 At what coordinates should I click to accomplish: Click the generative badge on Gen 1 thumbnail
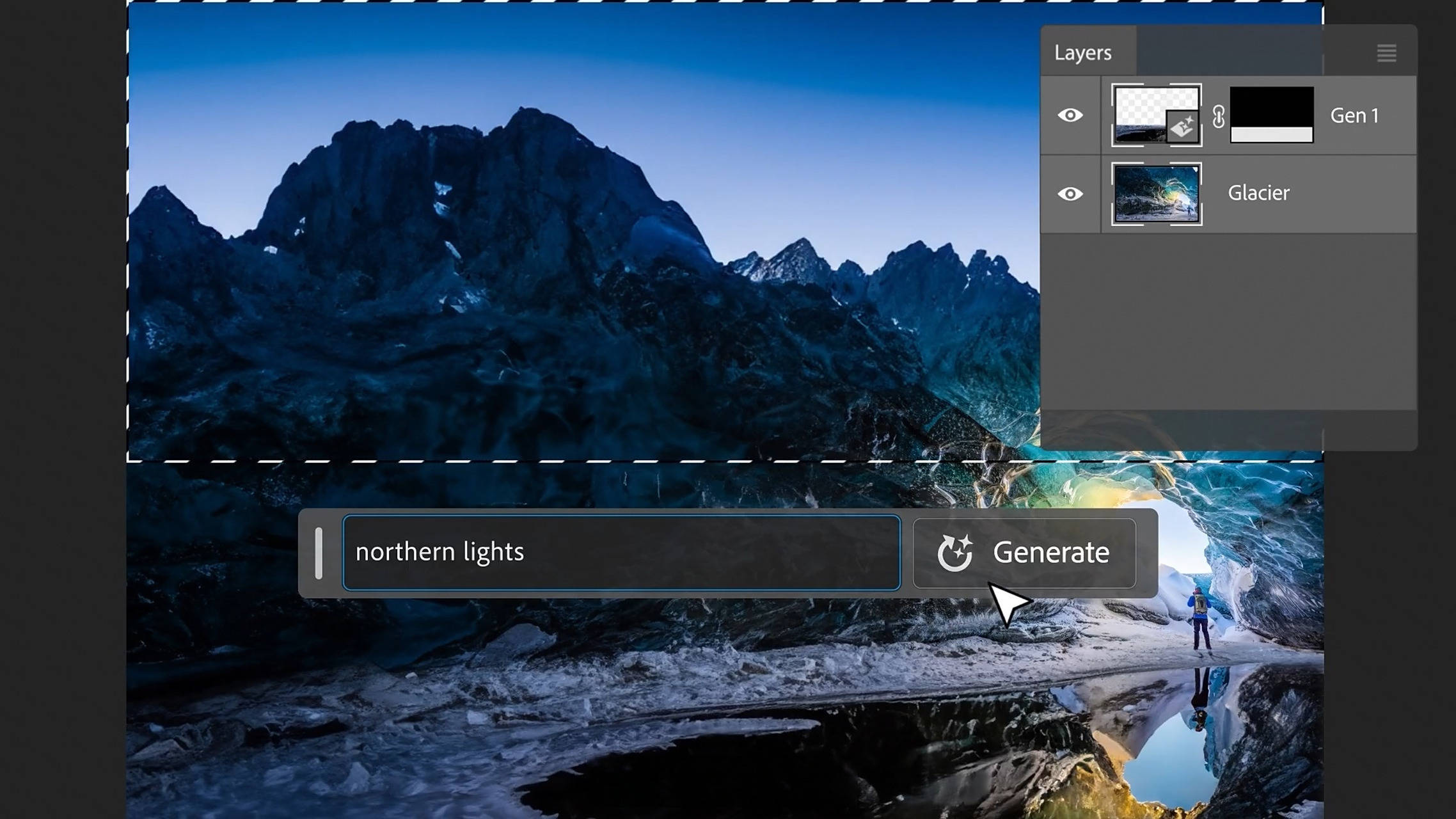tap(1182, 126)
